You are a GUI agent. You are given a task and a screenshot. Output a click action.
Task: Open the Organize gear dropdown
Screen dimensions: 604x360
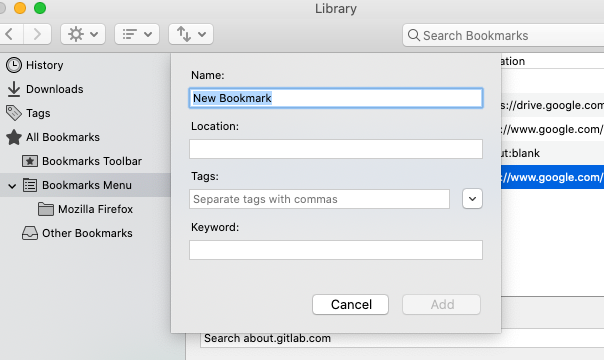pyautogui.click(x=83, y=34)
